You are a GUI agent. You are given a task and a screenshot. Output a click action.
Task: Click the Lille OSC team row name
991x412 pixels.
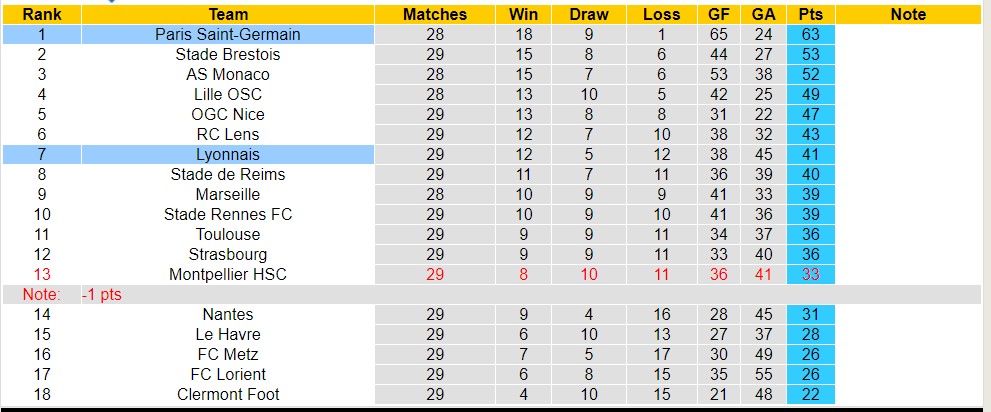(x=228, y=94)
